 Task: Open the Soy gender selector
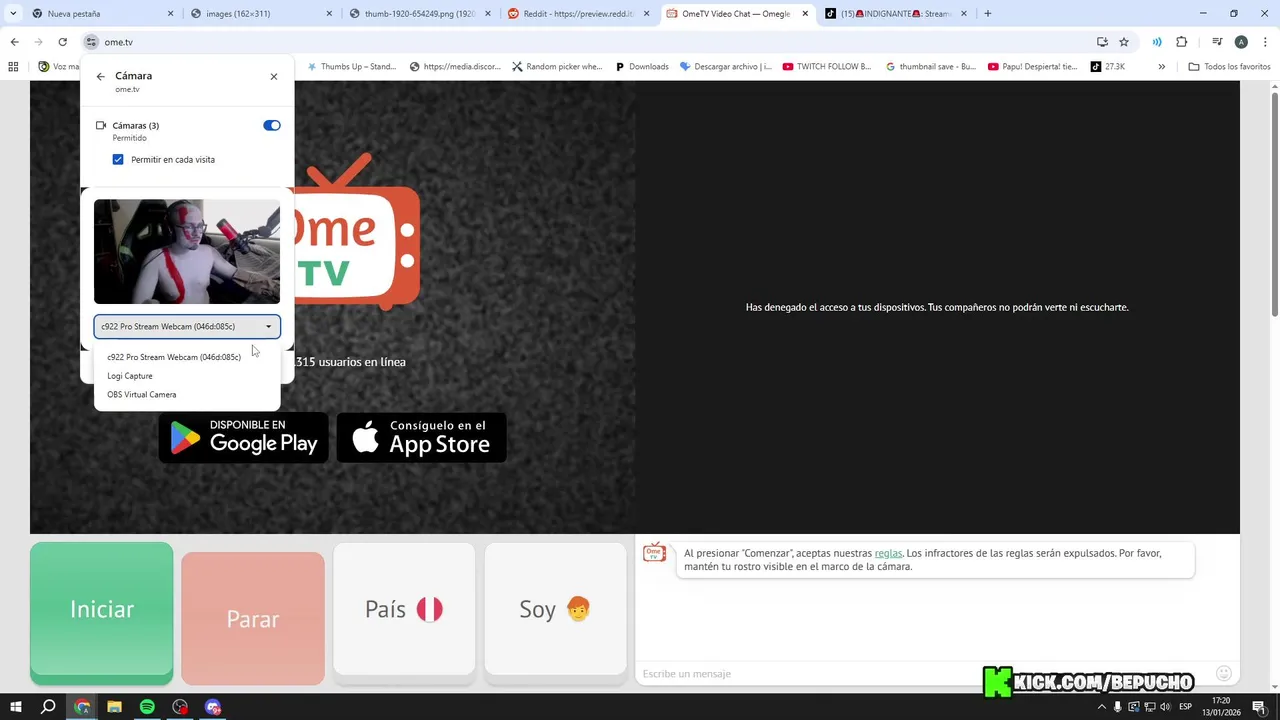(555, 609)
